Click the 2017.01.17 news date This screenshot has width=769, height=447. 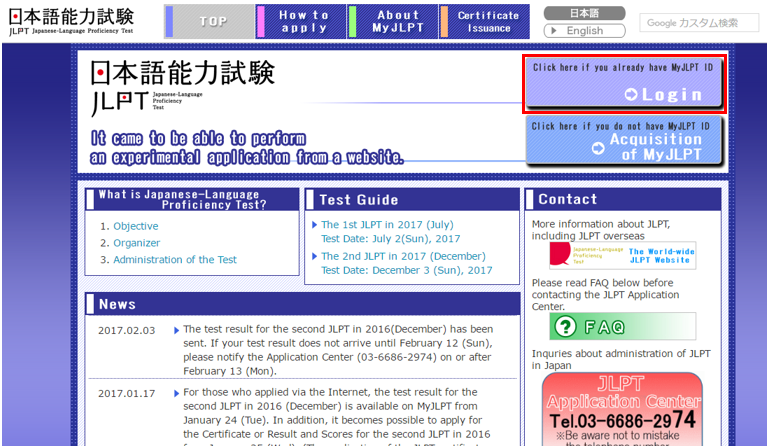127,394
